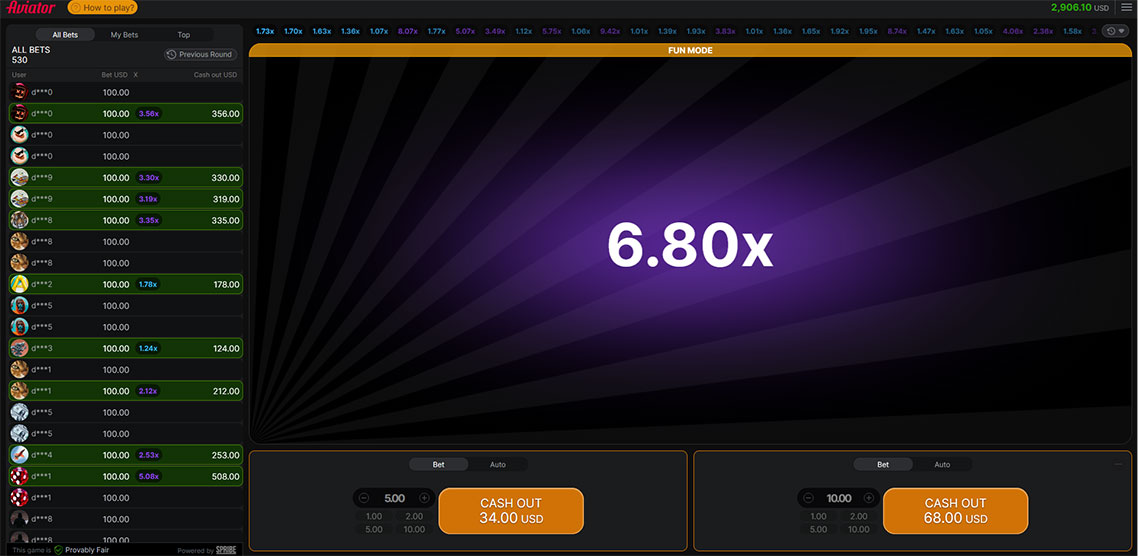This screenshot has height=556, width=1138.
Task: Increase the 5.00 bet with plus icon
Action: click(424, 498)
